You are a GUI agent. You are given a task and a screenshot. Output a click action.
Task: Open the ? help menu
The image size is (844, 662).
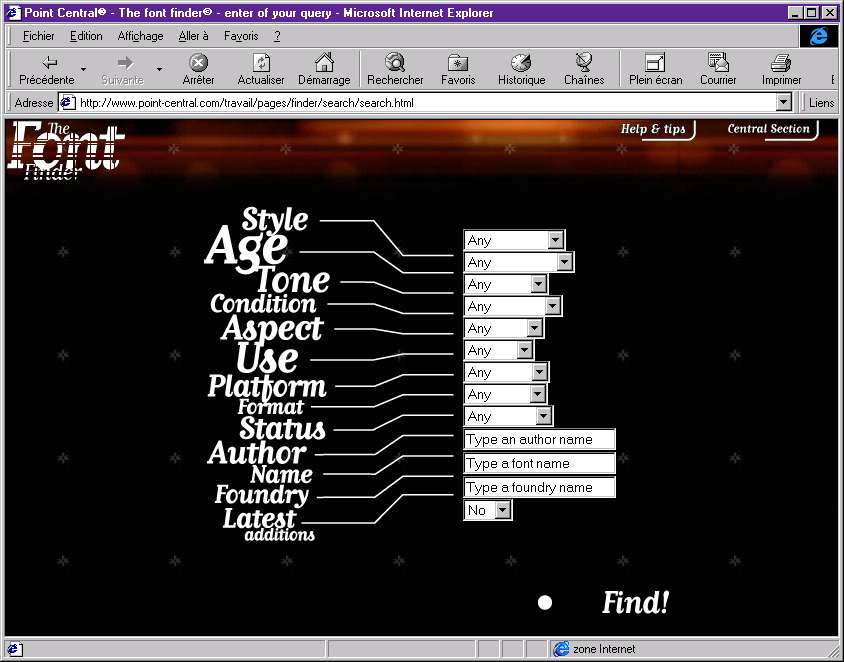[x=277, y=36]
